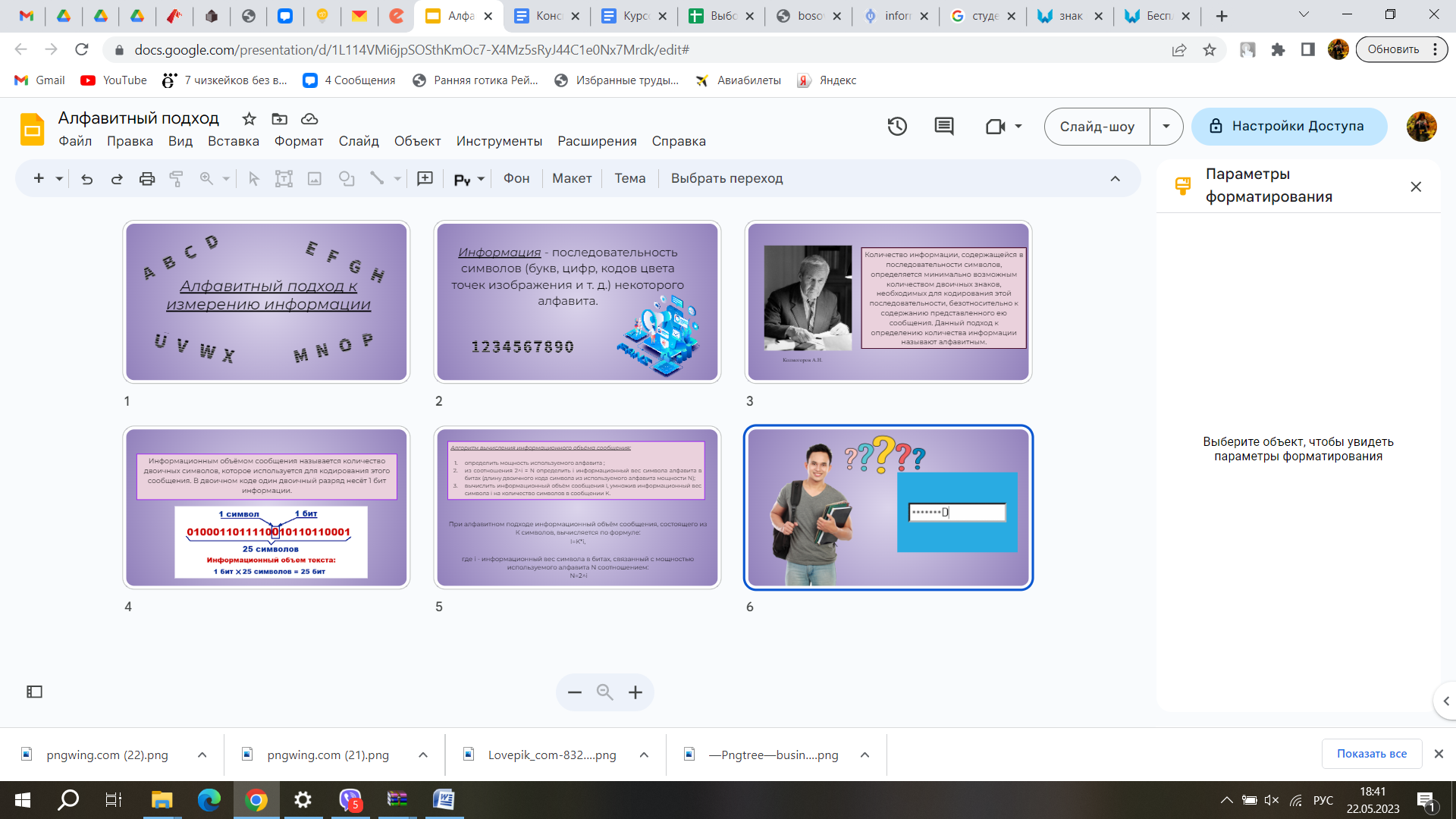Open the Формат menu
The height and width of the screenshot is (819, 1456).
click(x=299, y=141)
